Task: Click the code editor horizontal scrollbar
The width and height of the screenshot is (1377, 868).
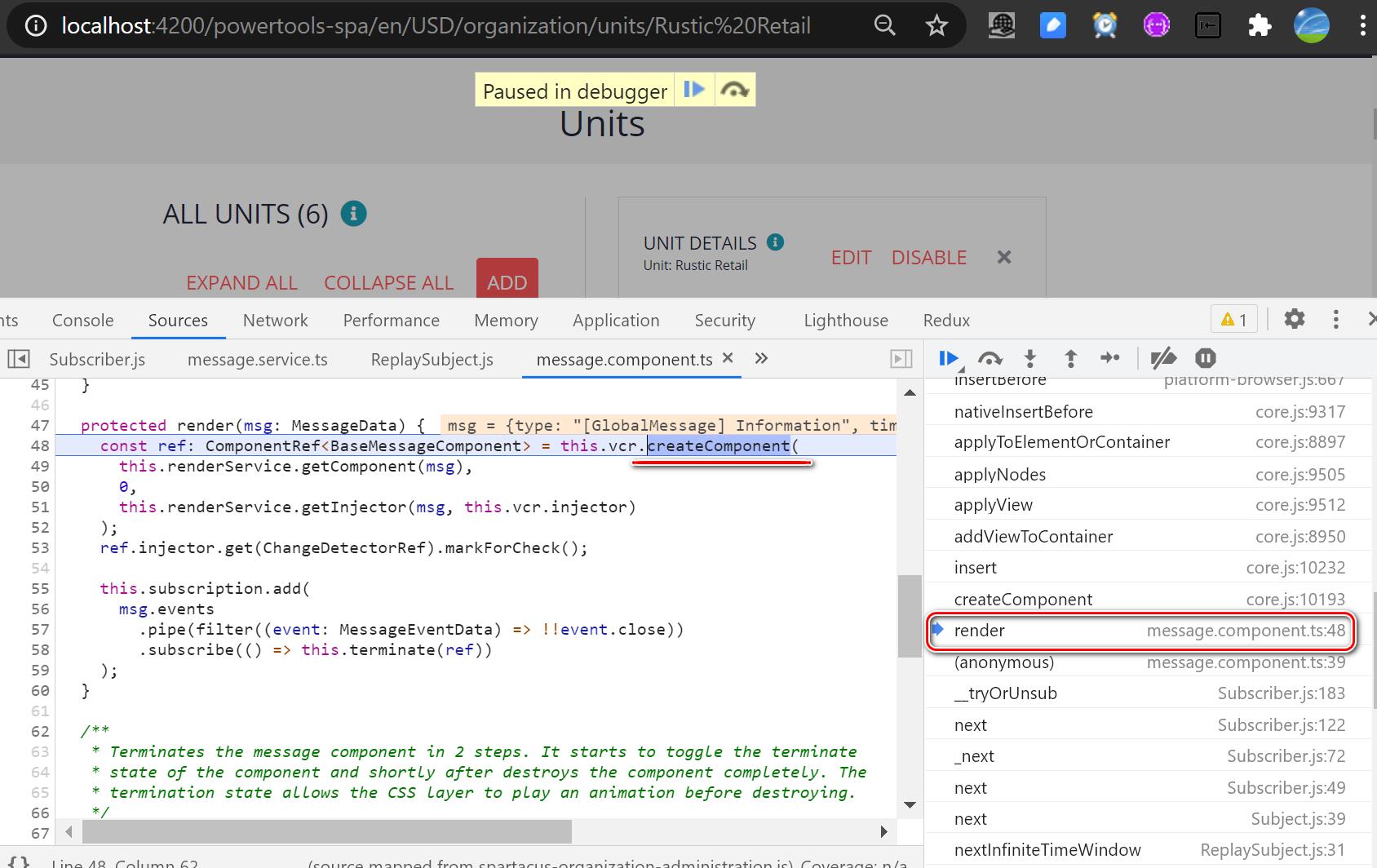Action: [x=326, y=832]
